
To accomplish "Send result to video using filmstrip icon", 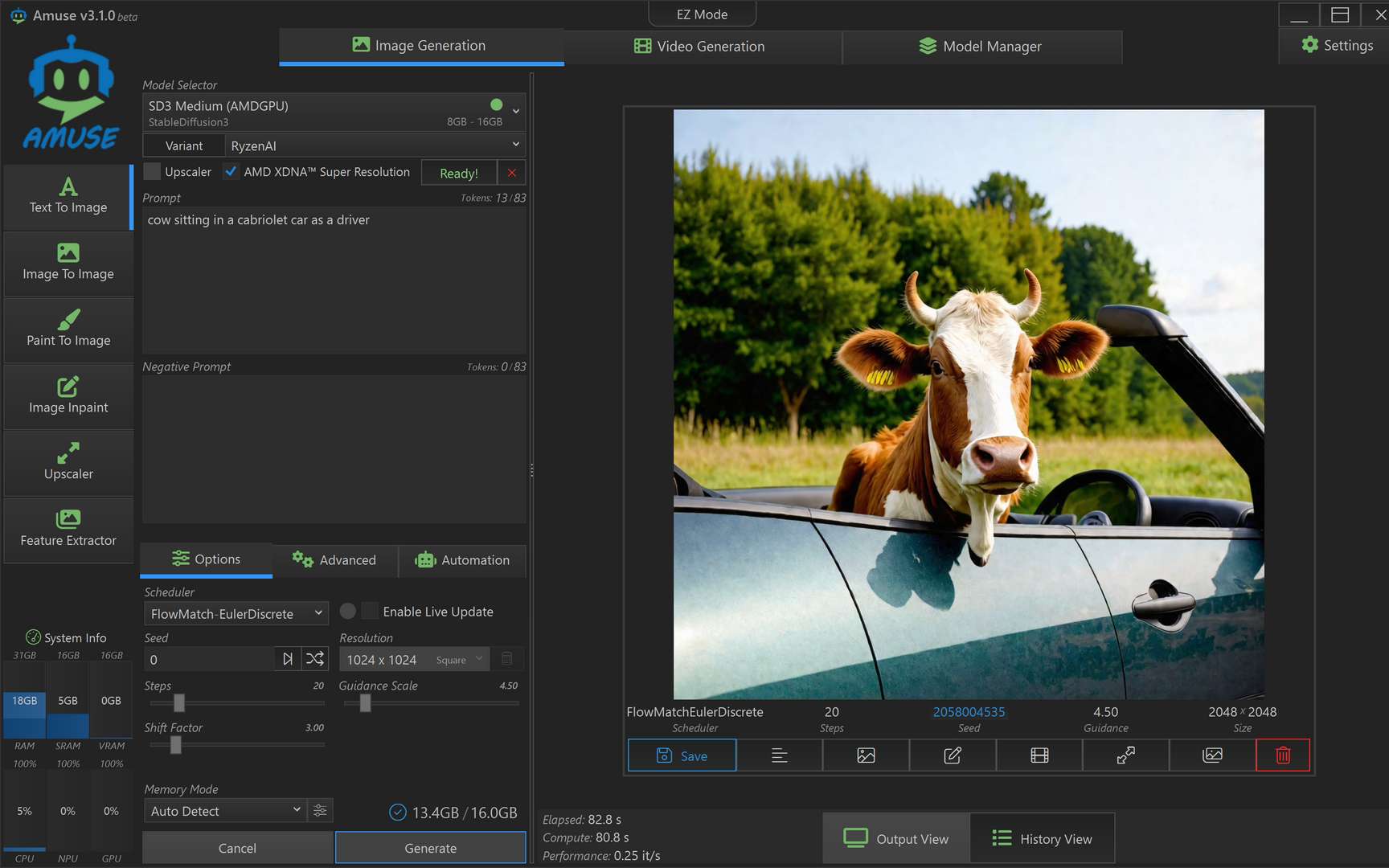I will coord(1039,755).
